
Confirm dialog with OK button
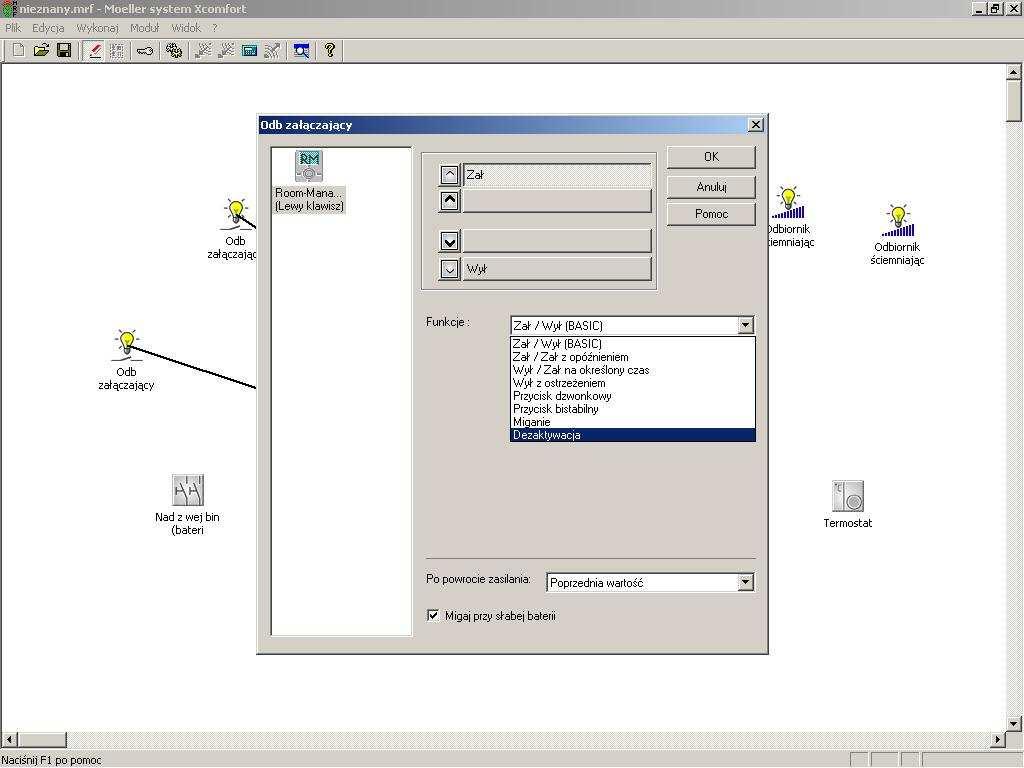pyautogui.click(x=711, y=157)
